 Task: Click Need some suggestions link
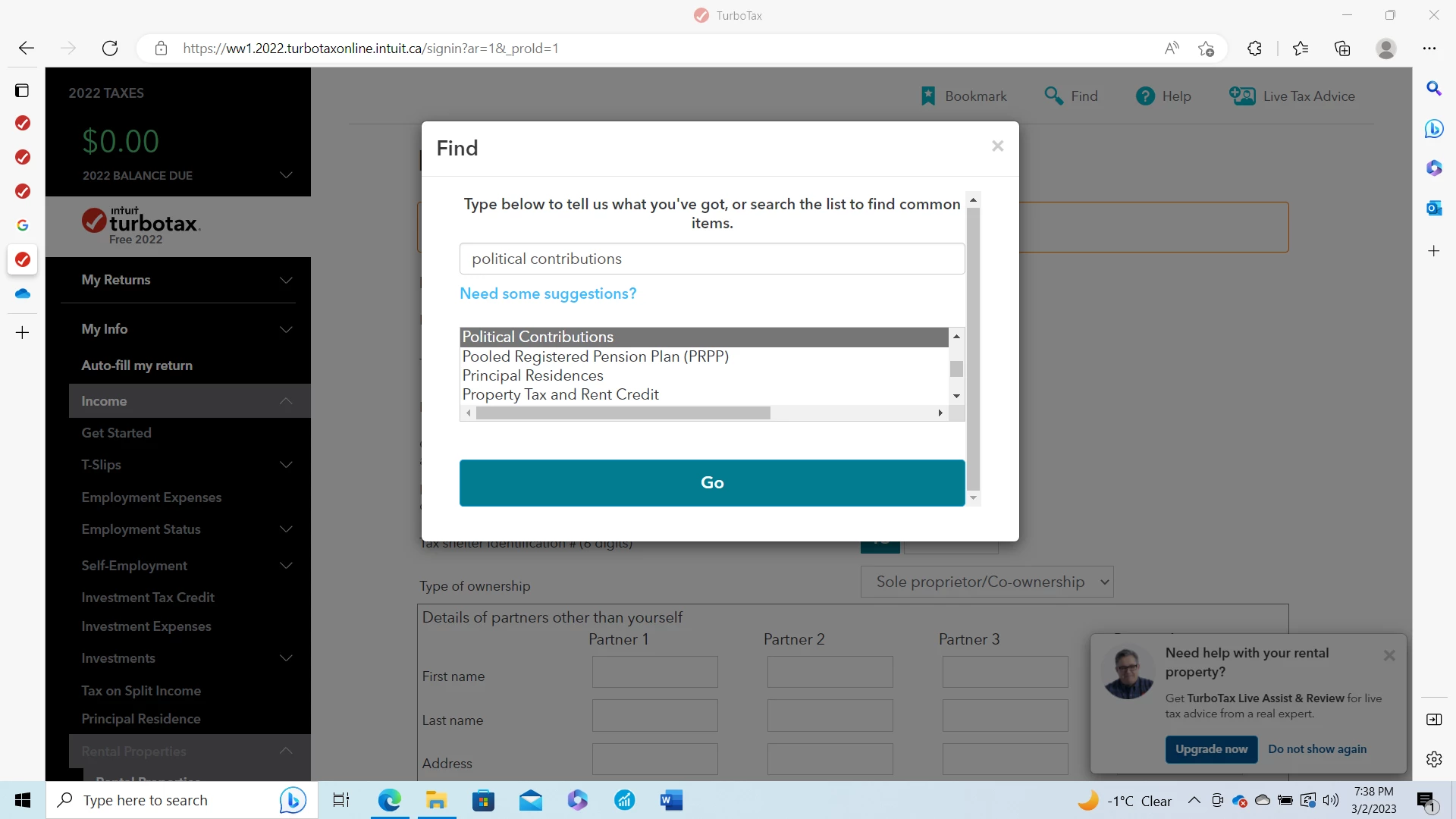[548, 293]
